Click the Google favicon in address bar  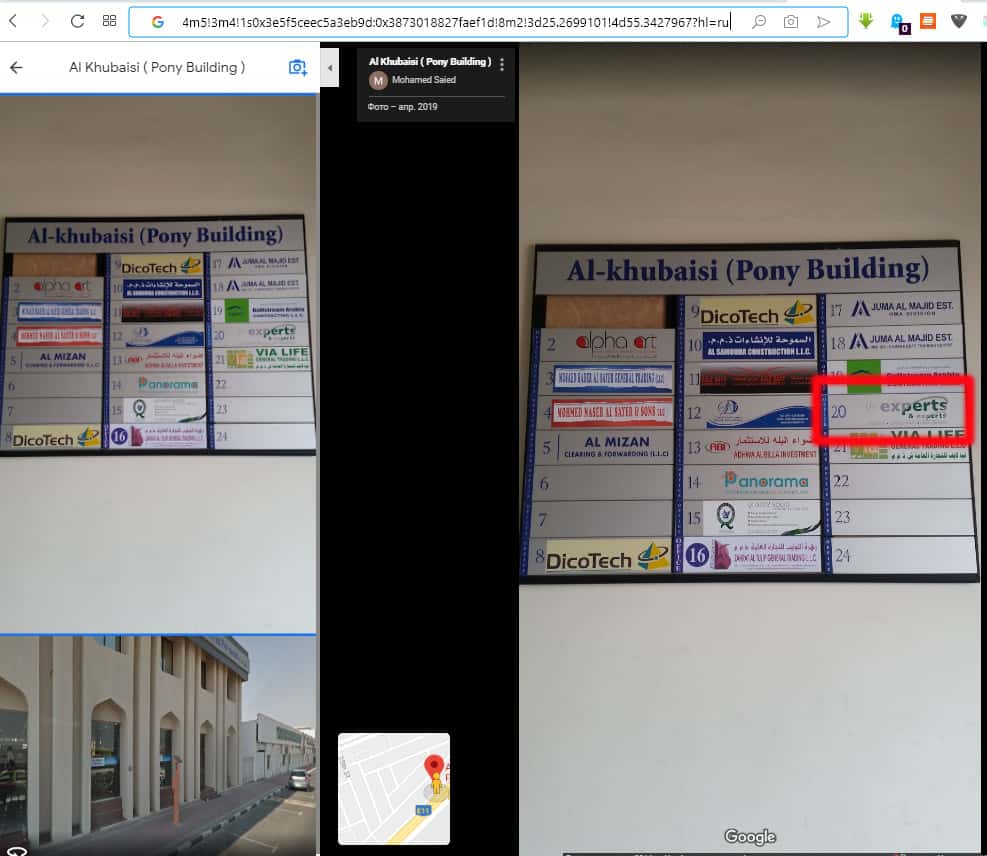pyautogui.click(x=157, y=22)
